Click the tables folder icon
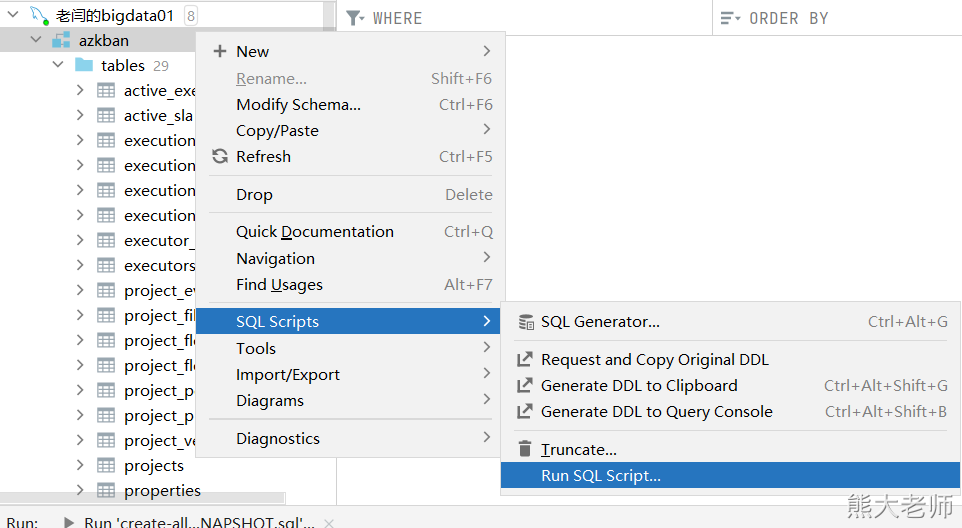Viewport: 962px width, 528px height. click(84, 66)
